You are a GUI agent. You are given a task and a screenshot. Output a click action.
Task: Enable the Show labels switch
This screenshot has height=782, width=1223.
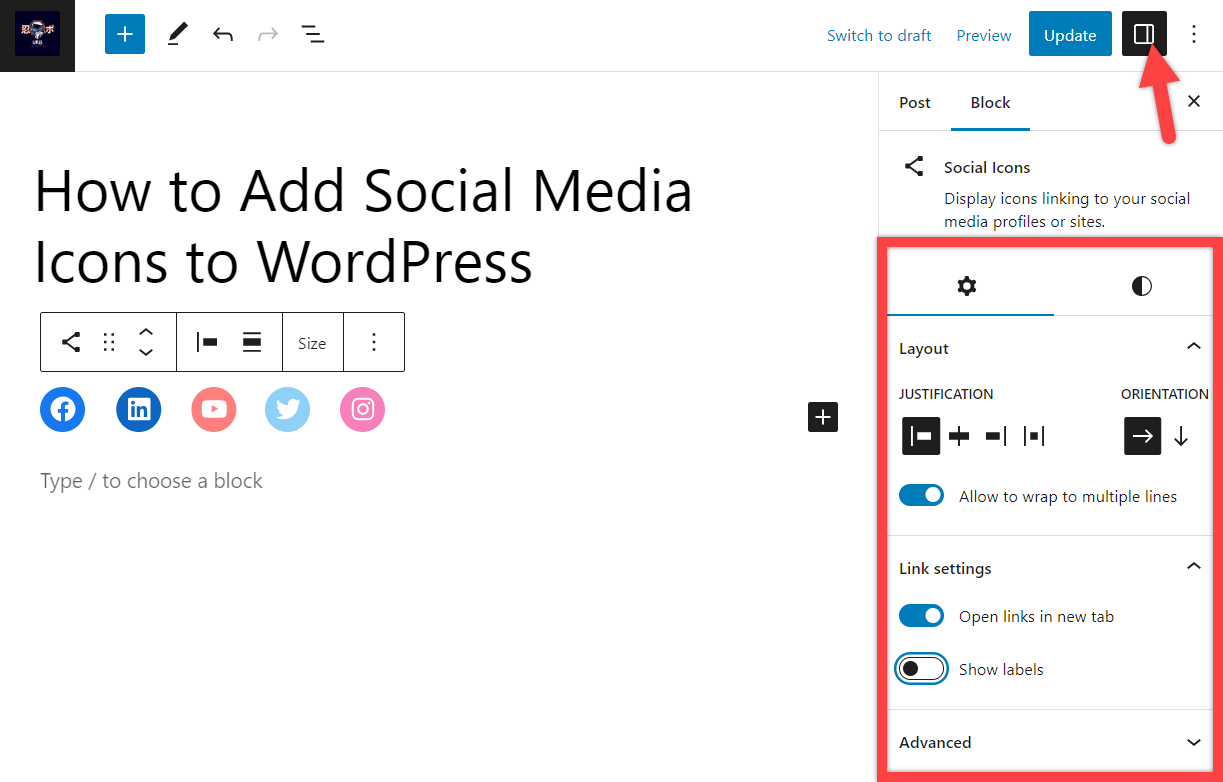[921, 669]
